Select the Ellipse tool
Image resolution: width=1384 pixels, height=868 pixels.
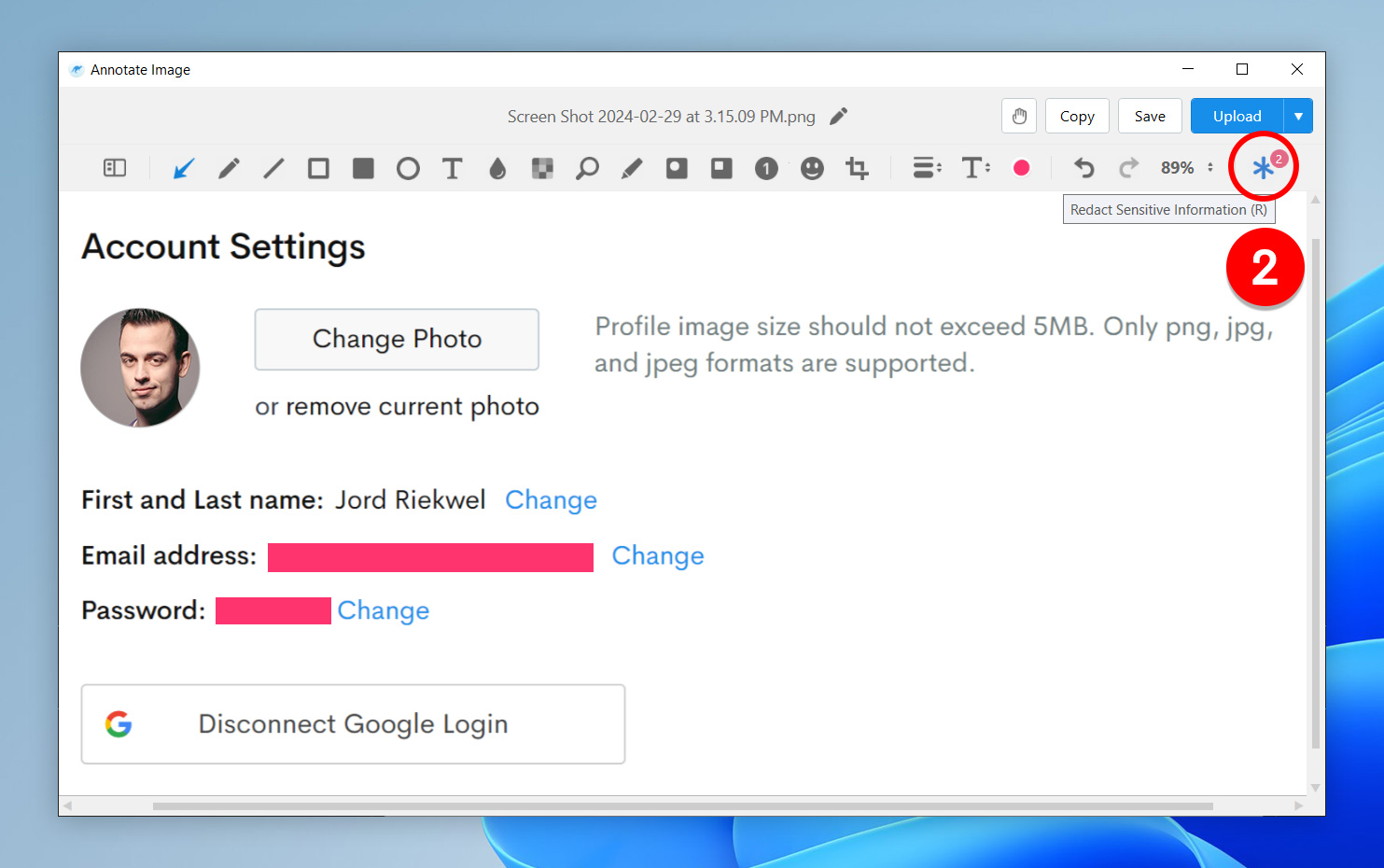[x=408, y=168]
